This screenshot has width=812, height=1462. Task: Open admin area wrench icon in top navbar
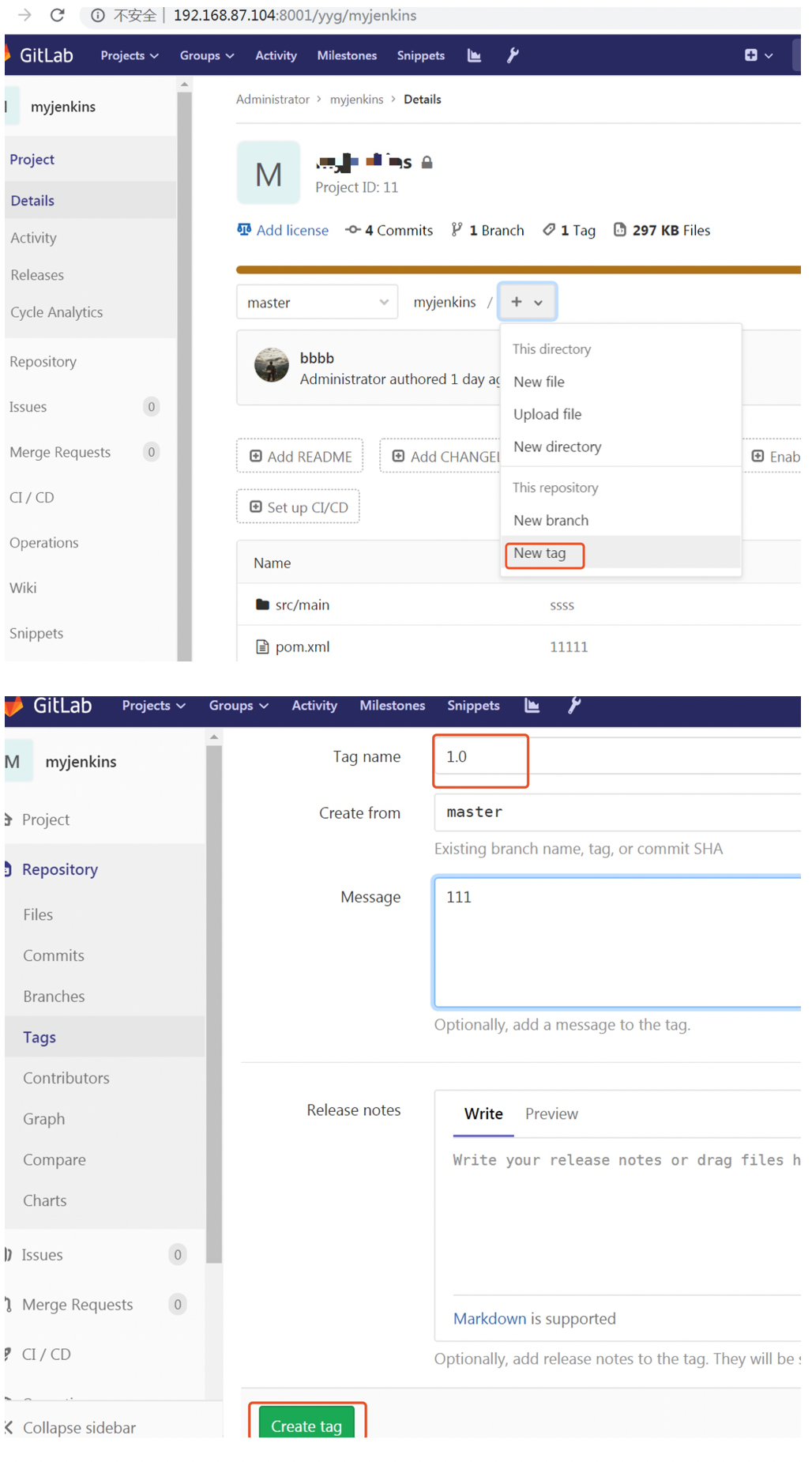click(x=513, y=55)
